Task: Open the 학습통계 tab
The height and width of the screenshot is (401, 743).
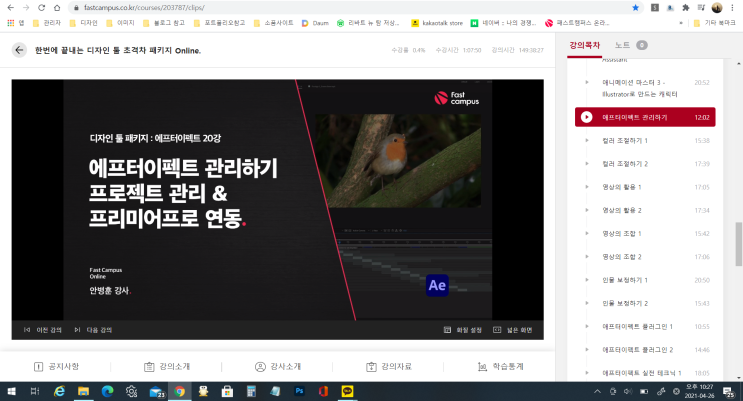Action: (500, 366)
